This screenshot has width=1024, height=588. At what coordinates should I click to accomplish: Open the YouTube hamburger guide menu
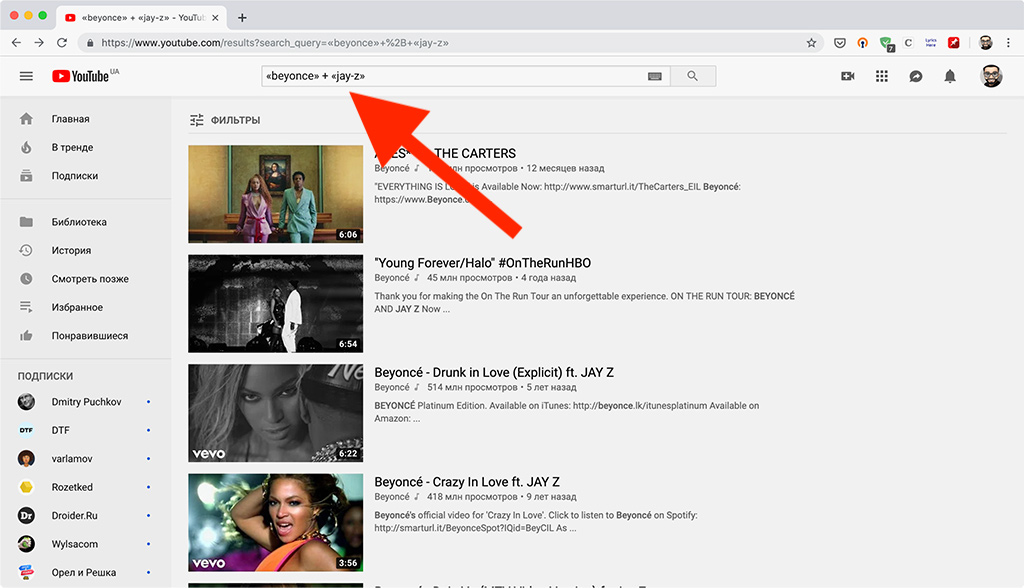click(x=26, y=76)
